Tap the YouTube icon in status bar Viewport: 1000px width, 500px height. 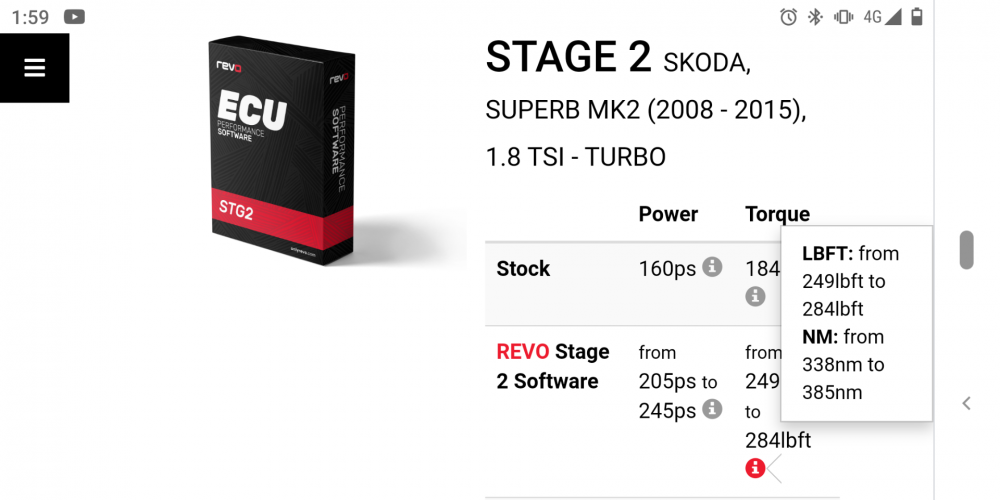74,17
